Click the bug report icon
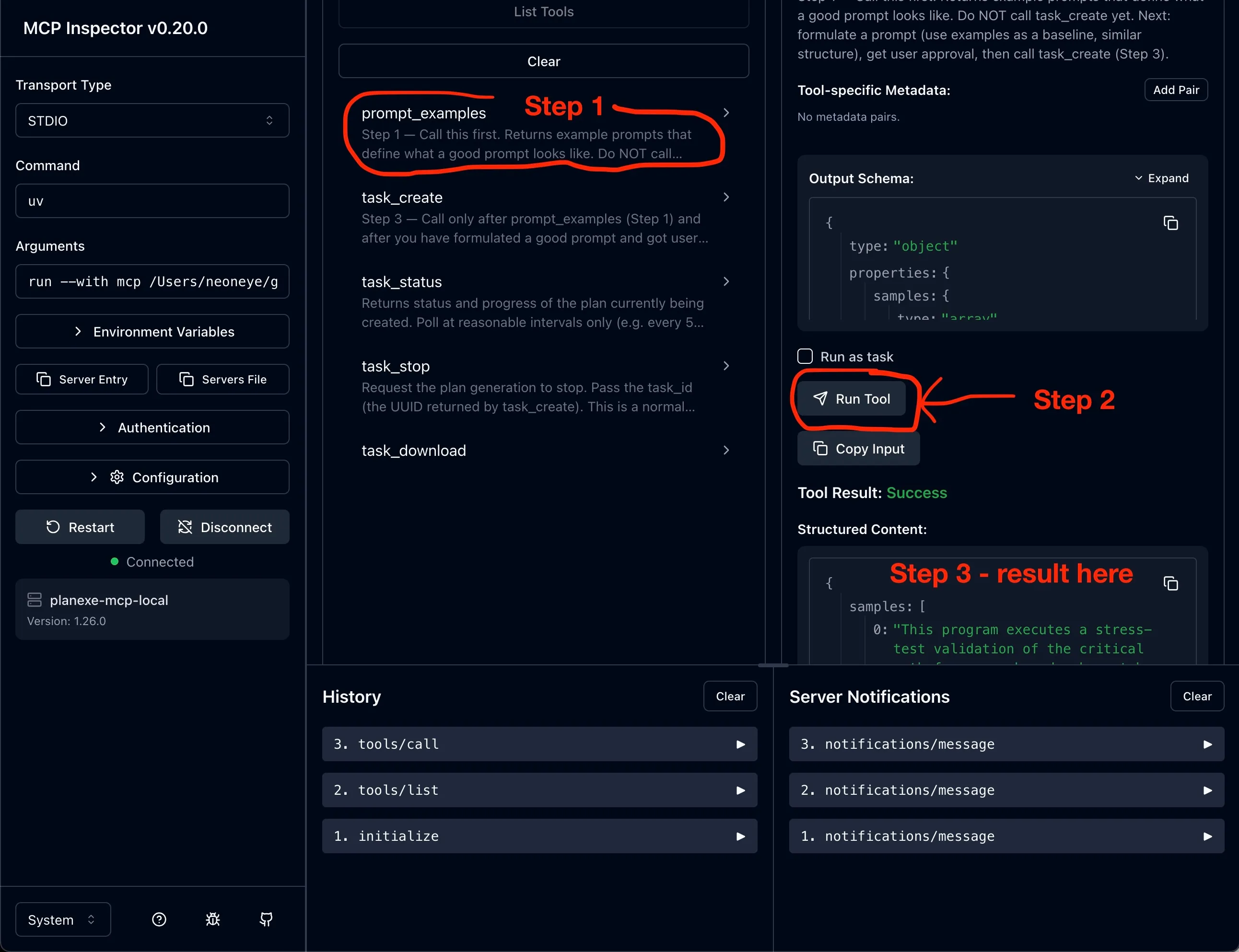1239x952 pixels. point(212,919)
